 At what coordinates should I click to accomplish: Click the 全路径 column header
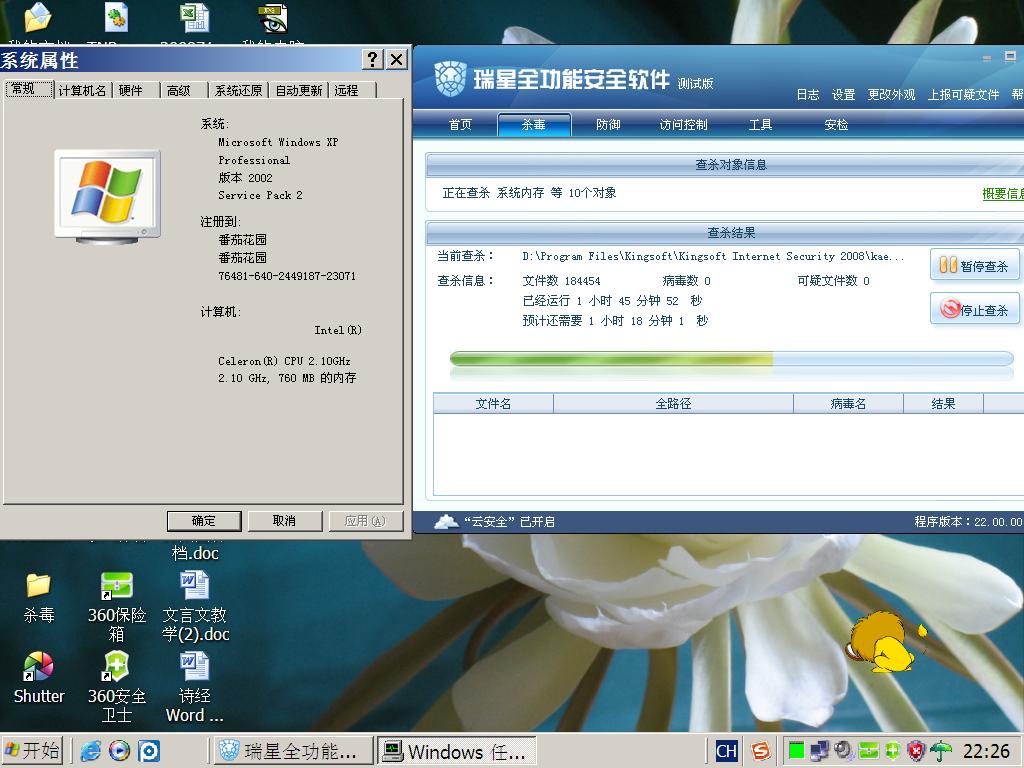click(x=673, y=404)
